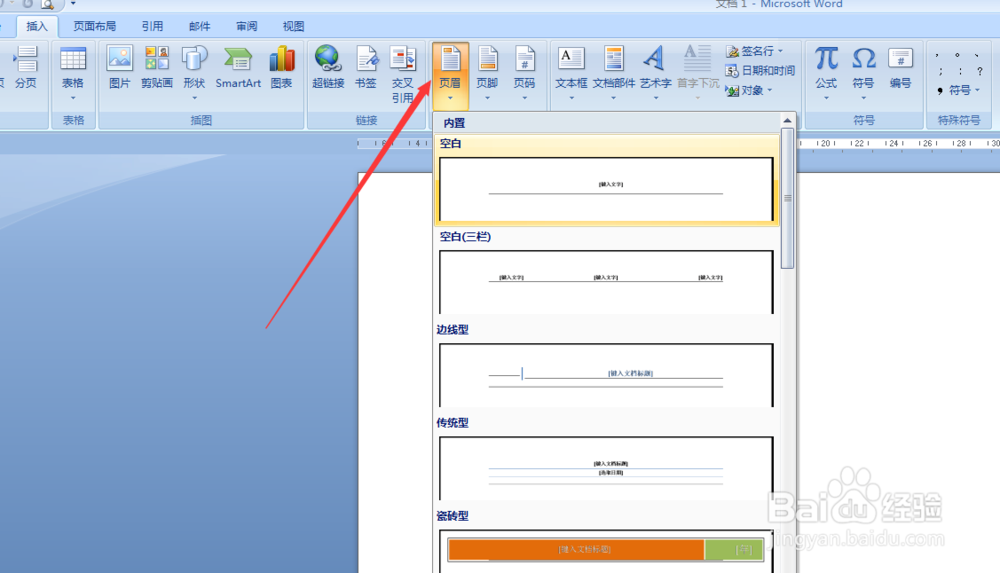The width and height of the screenshot is (1000, 573).
Task: Expand the Object (对象) dropdown arrow
Action: pos(769,91)
